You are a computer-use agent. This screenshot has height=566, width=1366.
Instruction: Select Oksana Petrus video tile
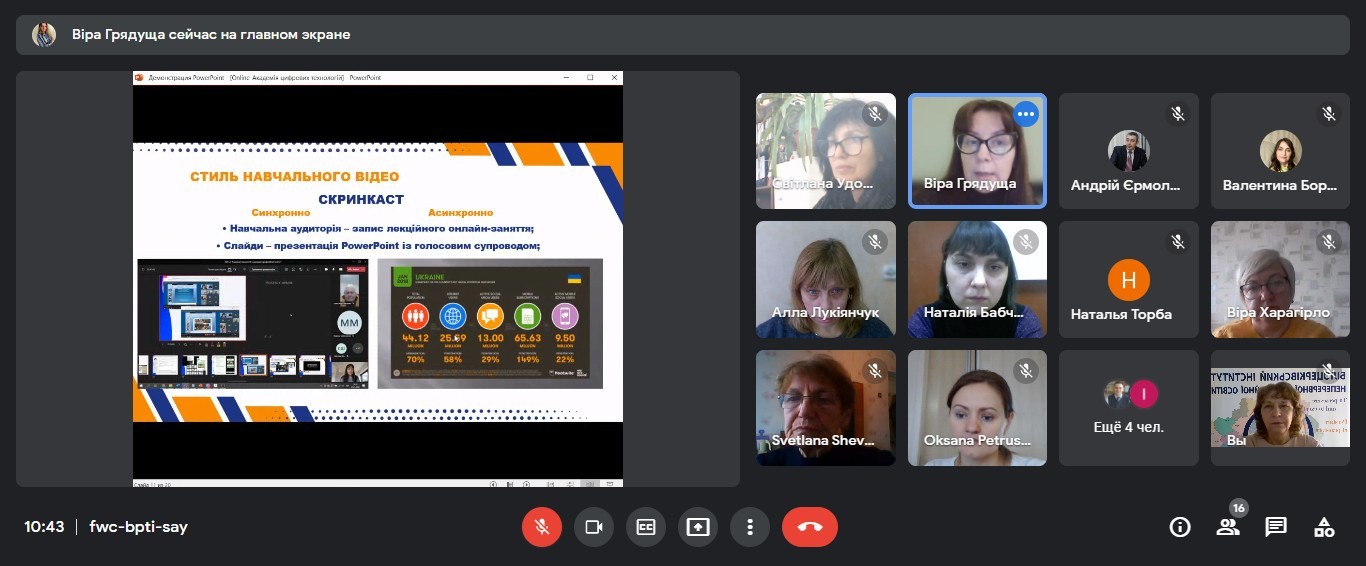pos(977,408)
